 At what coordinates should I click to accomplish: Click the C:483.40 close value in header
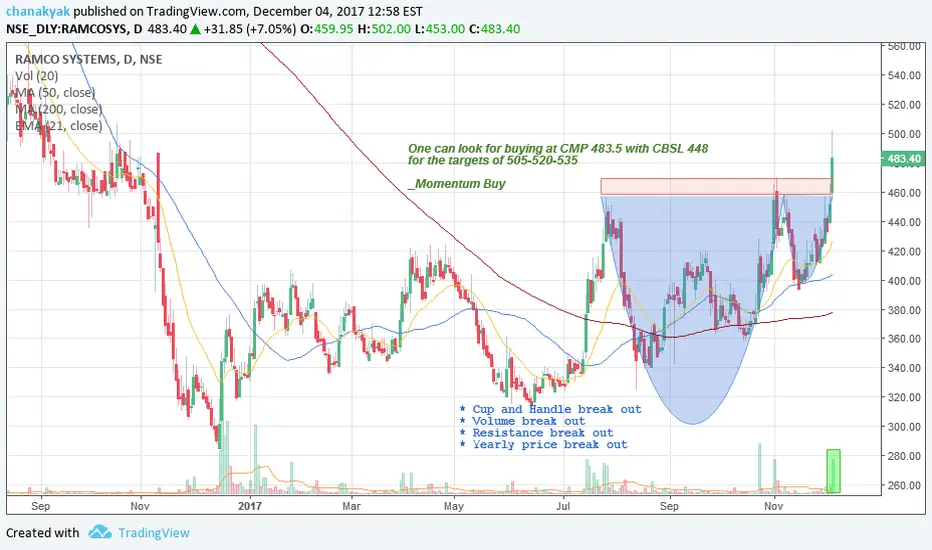point(495,29)
